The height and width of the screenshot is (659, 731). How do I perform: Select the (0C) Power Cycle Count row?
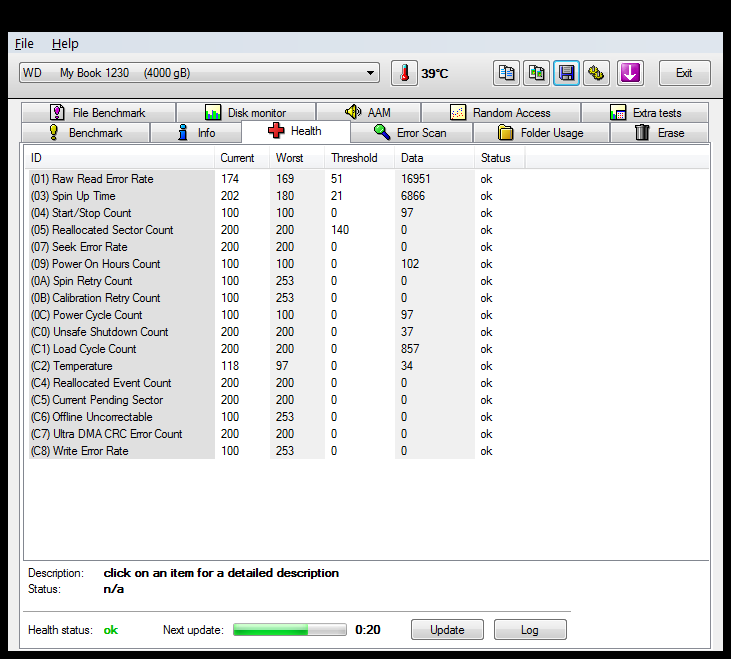(275, 315)
